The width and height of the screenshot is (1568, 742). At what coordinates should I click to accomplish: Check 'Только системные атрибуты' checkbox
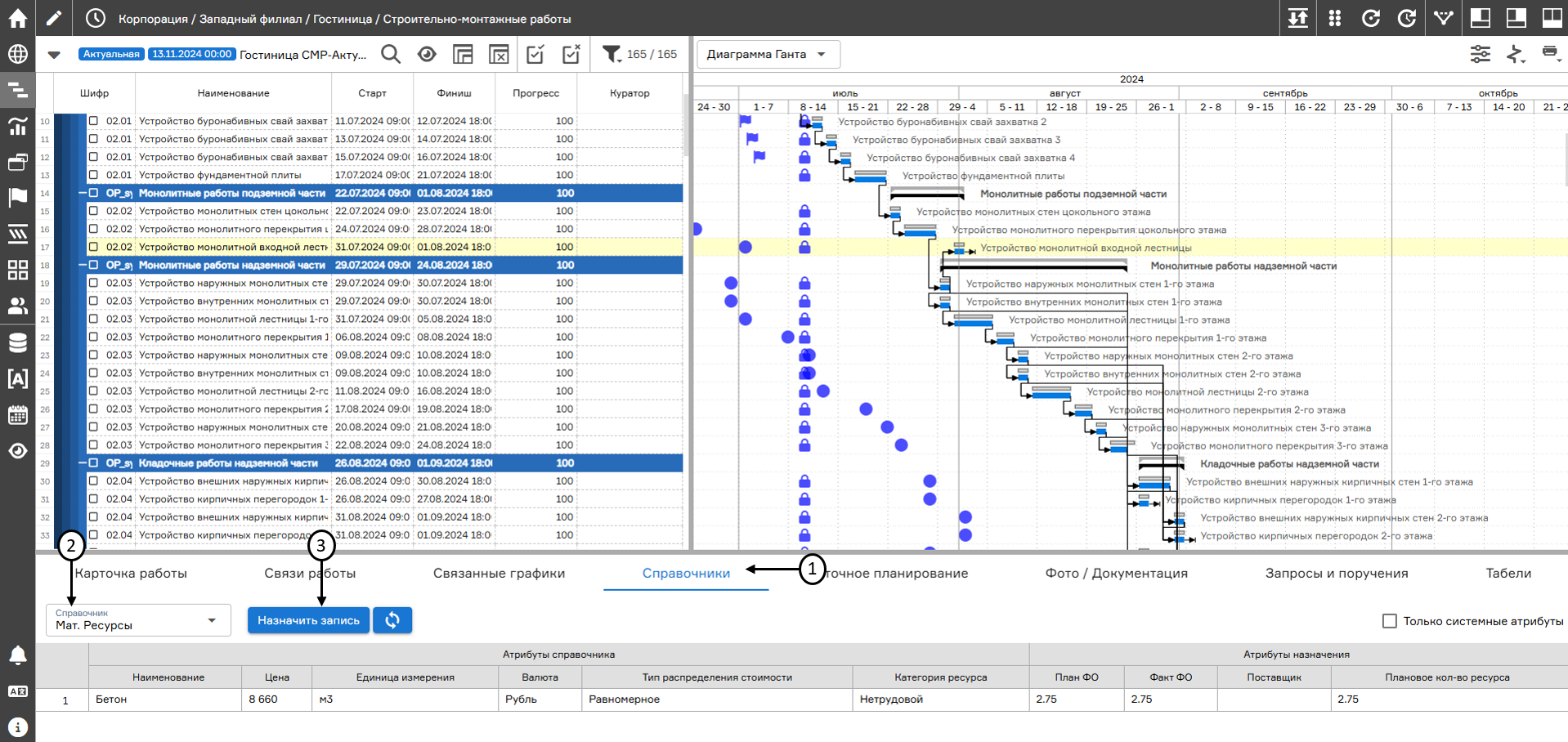click(x=1389, y=621)
